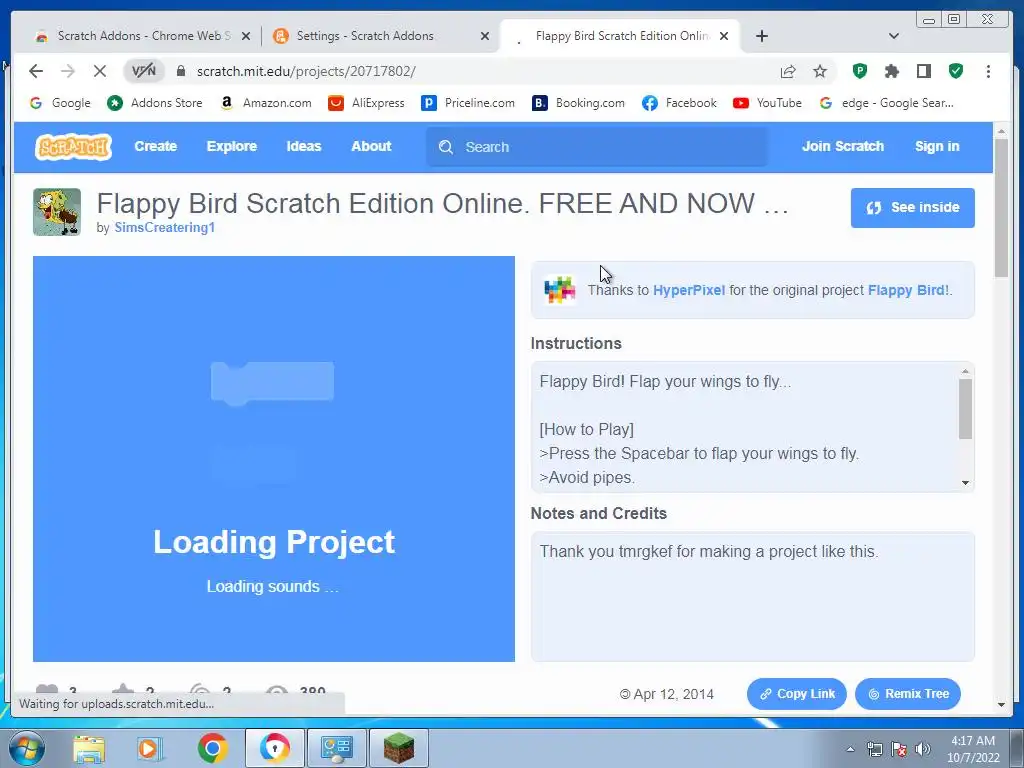Click the lock site info icon
This screenshot has height=768, width=1024.
pos(181,71)
